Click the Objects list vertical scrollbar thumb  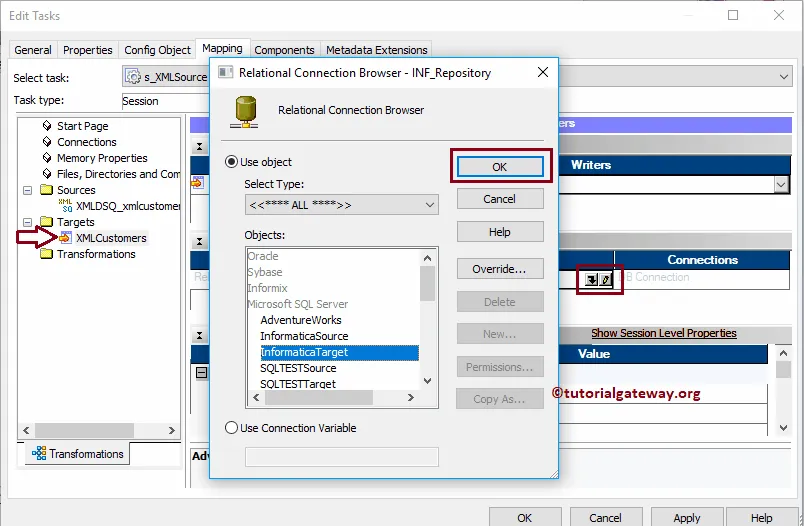(428, 284)
